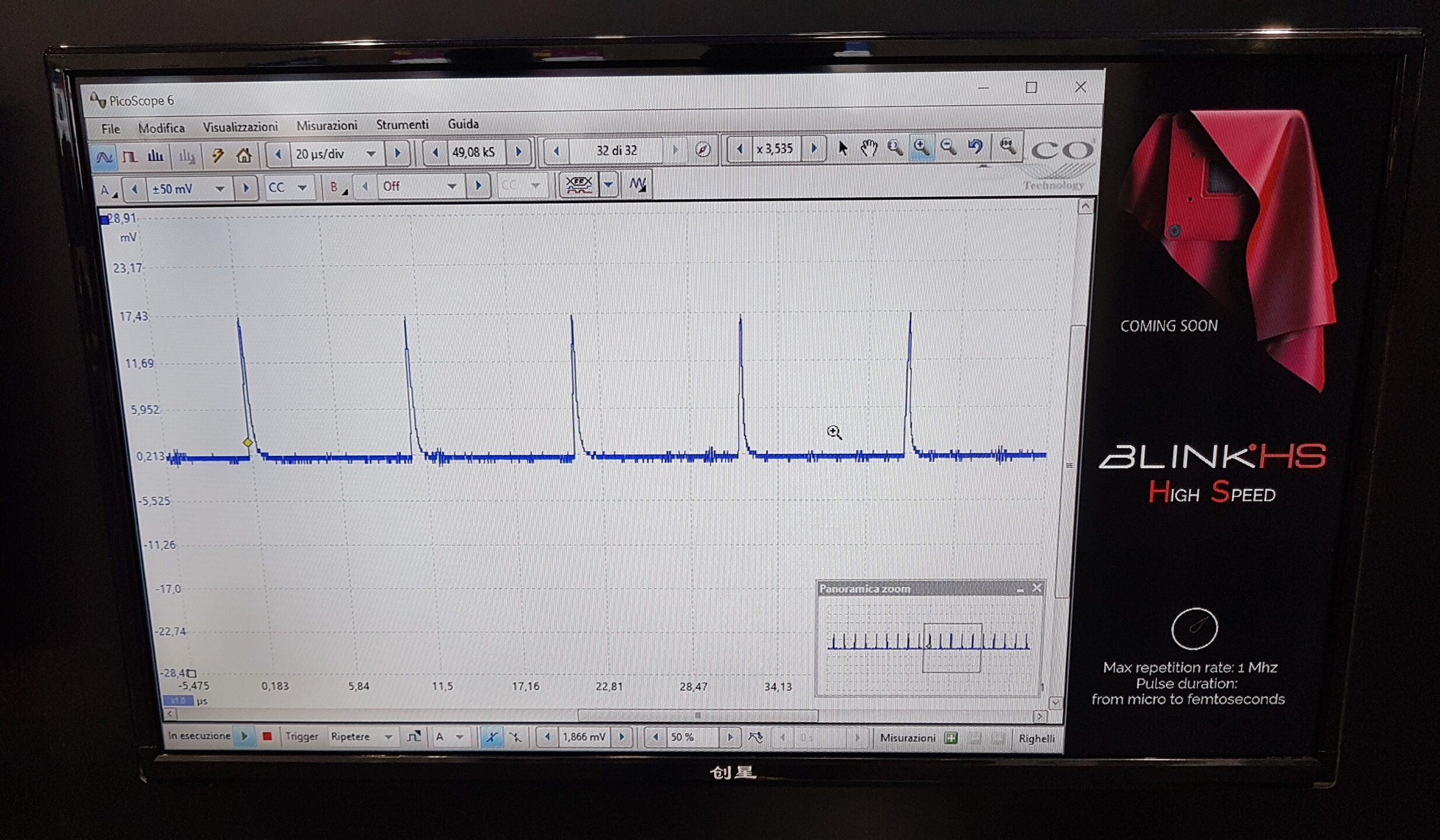Image resolution: width=1440 pixels, height=840 pixels.
Task: Click the Righelli button
Action: pyautogui.click(x=1037, y=739)
